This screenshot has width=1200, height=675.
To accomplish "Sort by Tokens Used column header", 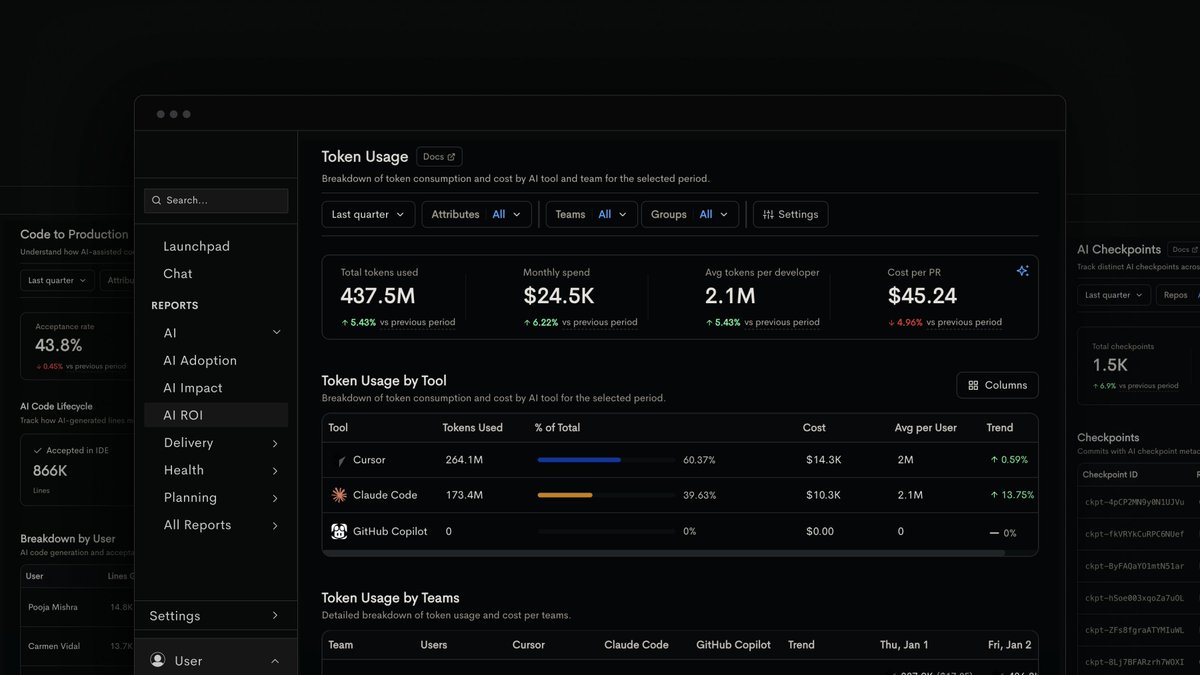I will pyautogui.click(x=472, y=428).
